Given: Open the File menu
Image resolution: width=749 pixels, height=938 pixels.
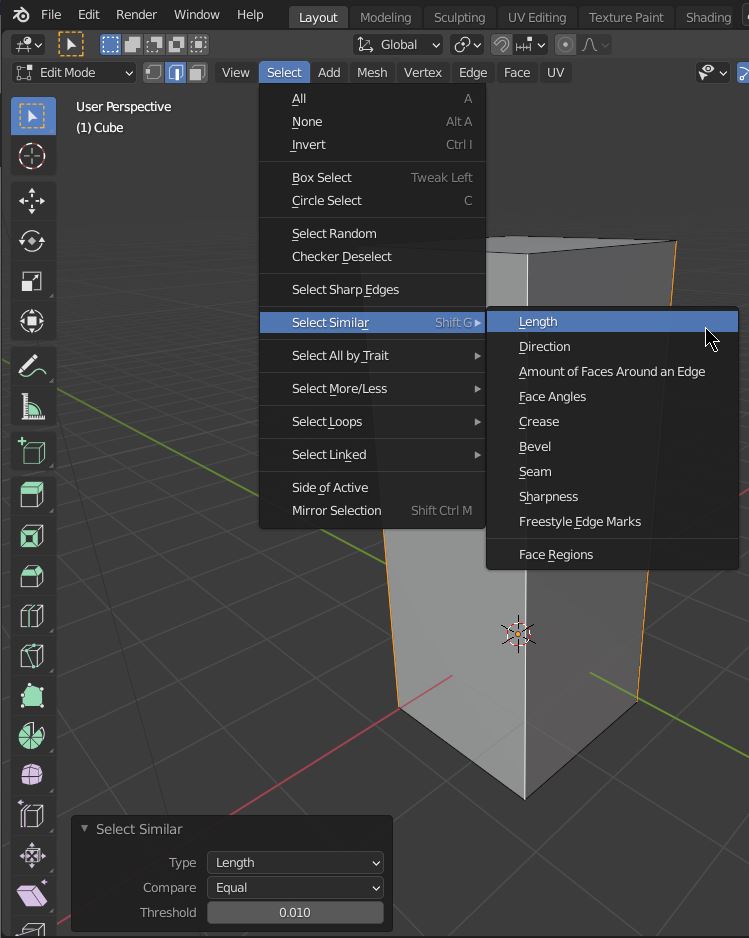Looking at the screenshot, I should point(51,14).
